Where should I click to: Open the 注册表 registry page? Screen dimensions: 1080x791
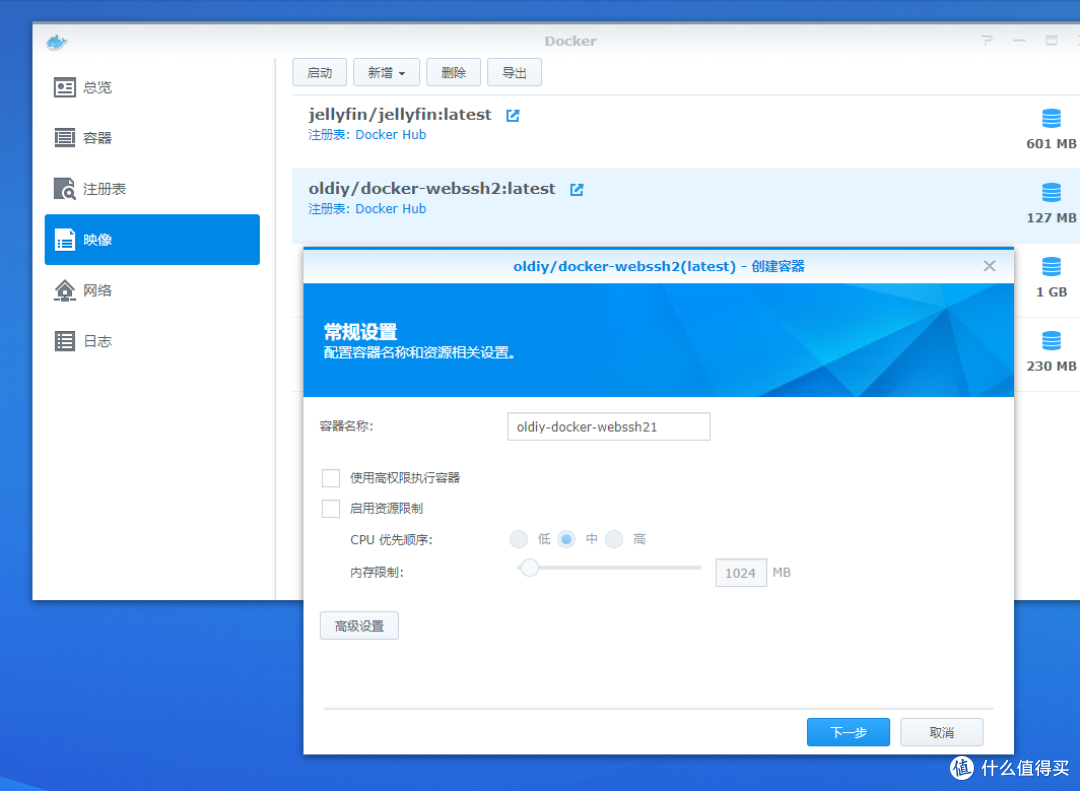(93, 189)
